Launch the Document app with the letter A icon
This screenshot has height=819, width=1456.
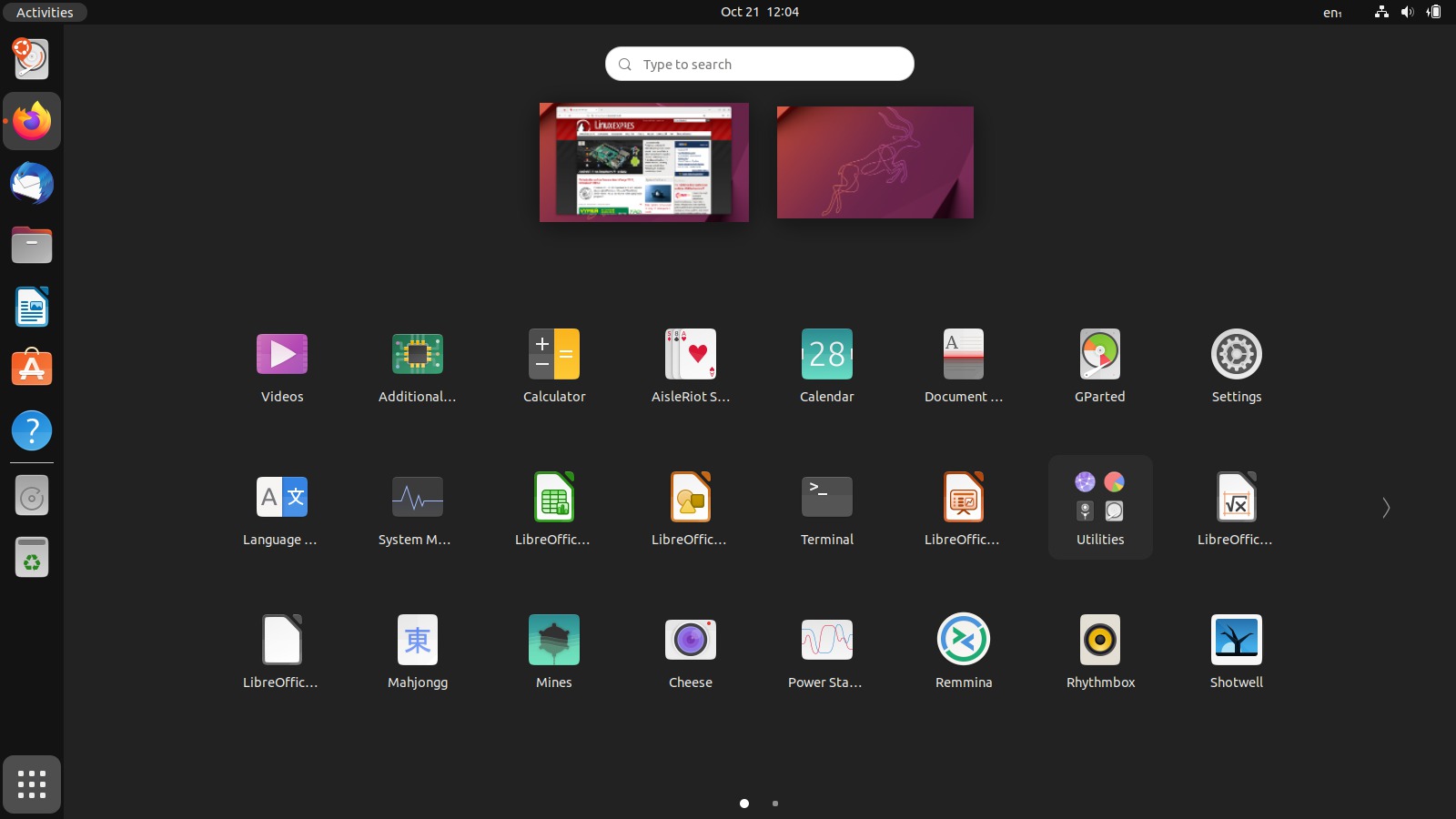pos(964,366)
